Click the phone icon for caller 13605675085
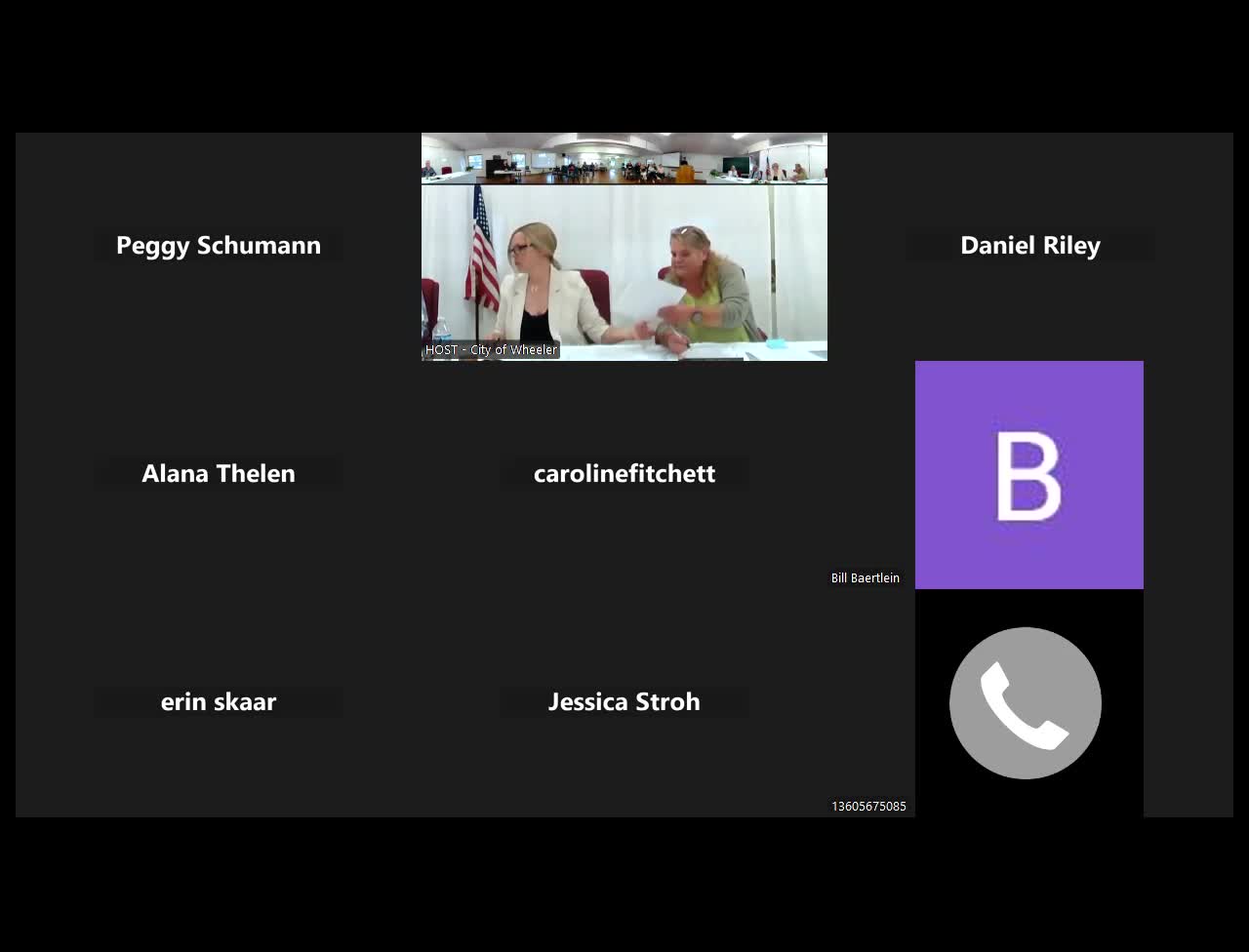This screenshot has height=952, width=1249. pyautogui.click(x=1026, y=703)
